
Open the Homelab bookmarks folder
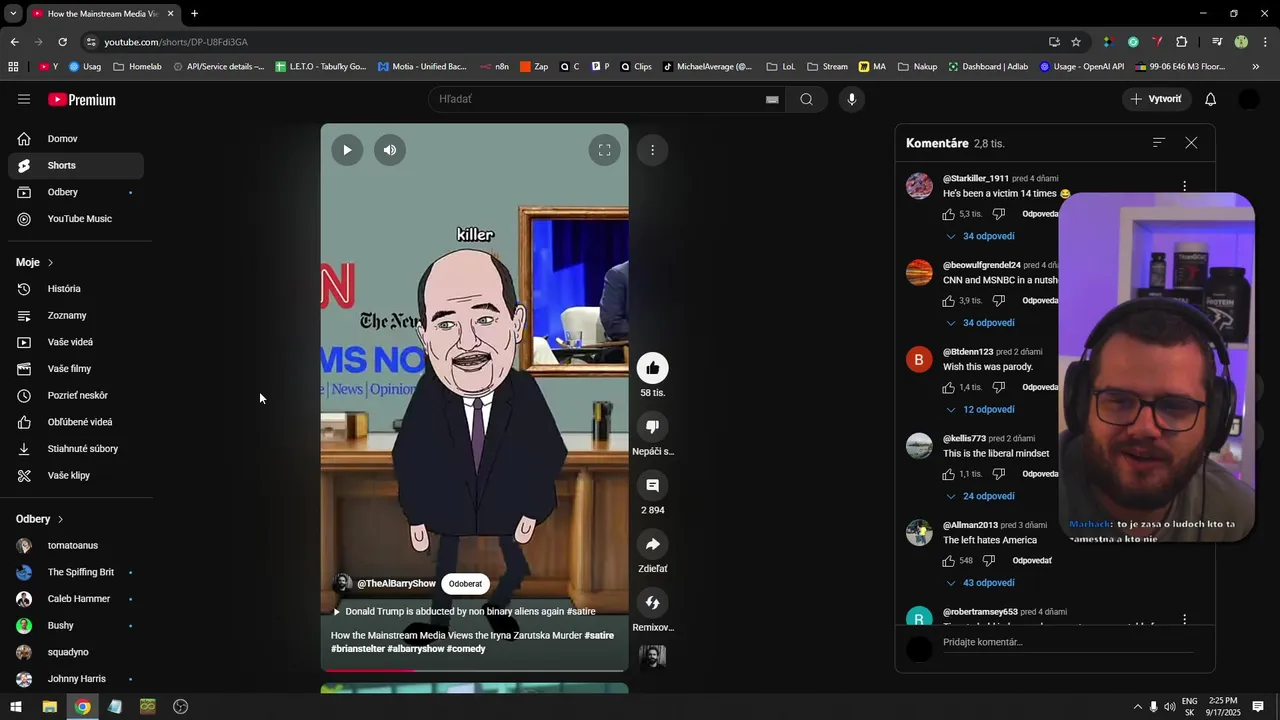[138, 67]
